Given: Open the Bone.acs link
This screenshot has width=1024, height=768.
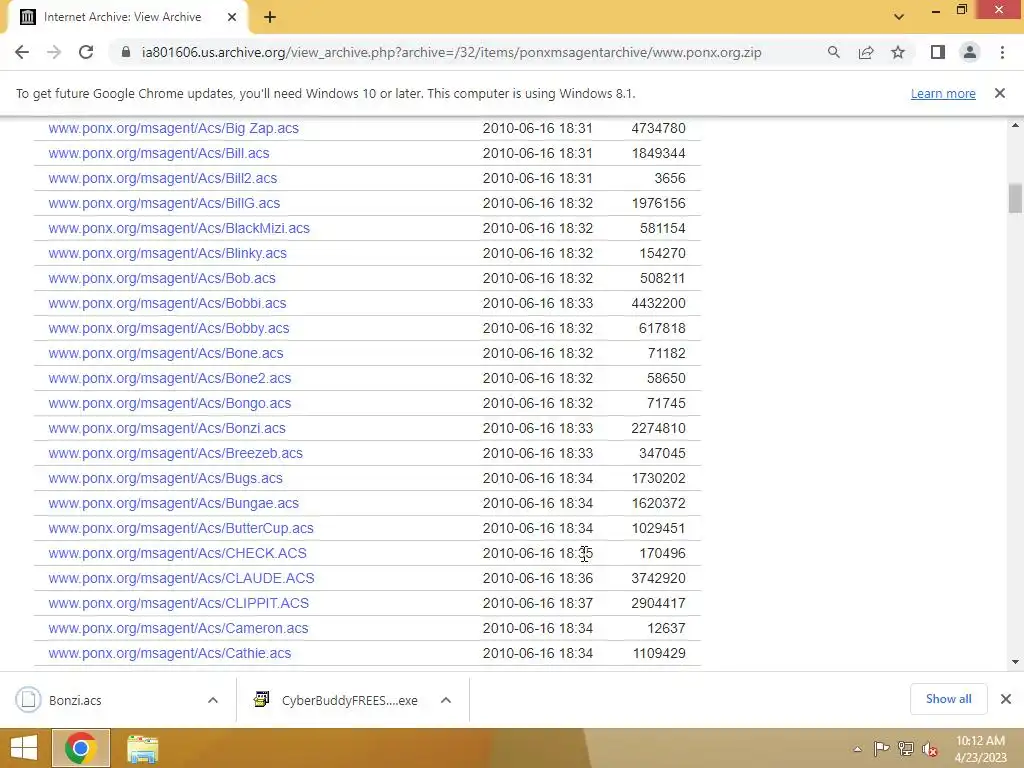Looking at the screenshot, I should click(x=166, y=353).
